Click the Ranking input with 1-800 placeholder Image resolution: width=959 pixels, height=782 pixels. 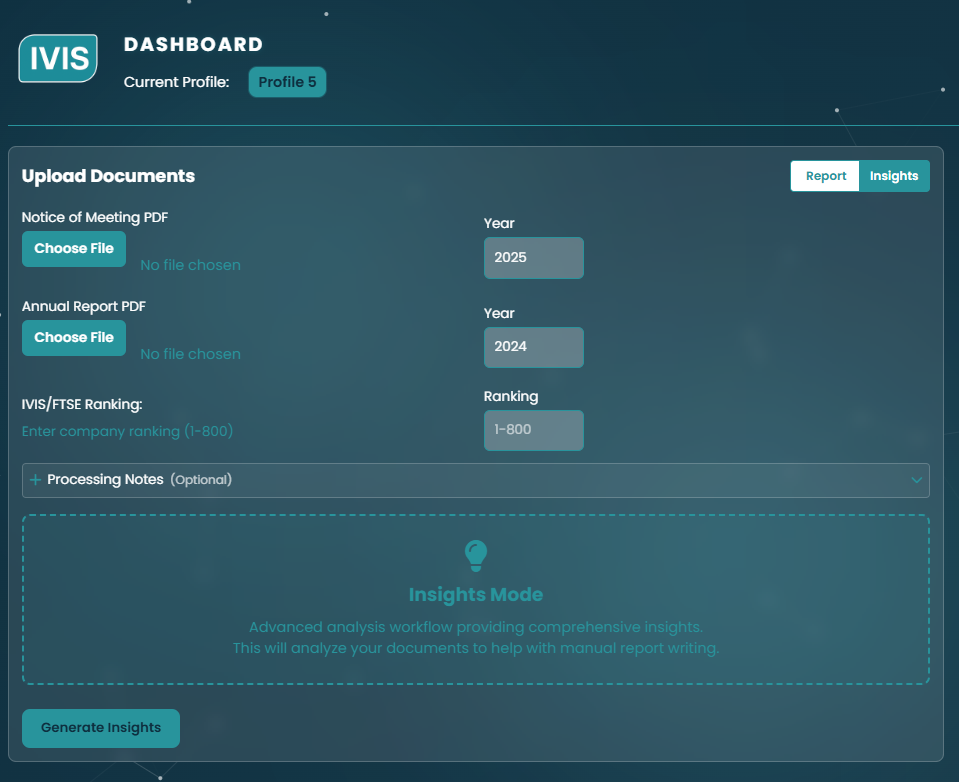[x=533, y=430]
